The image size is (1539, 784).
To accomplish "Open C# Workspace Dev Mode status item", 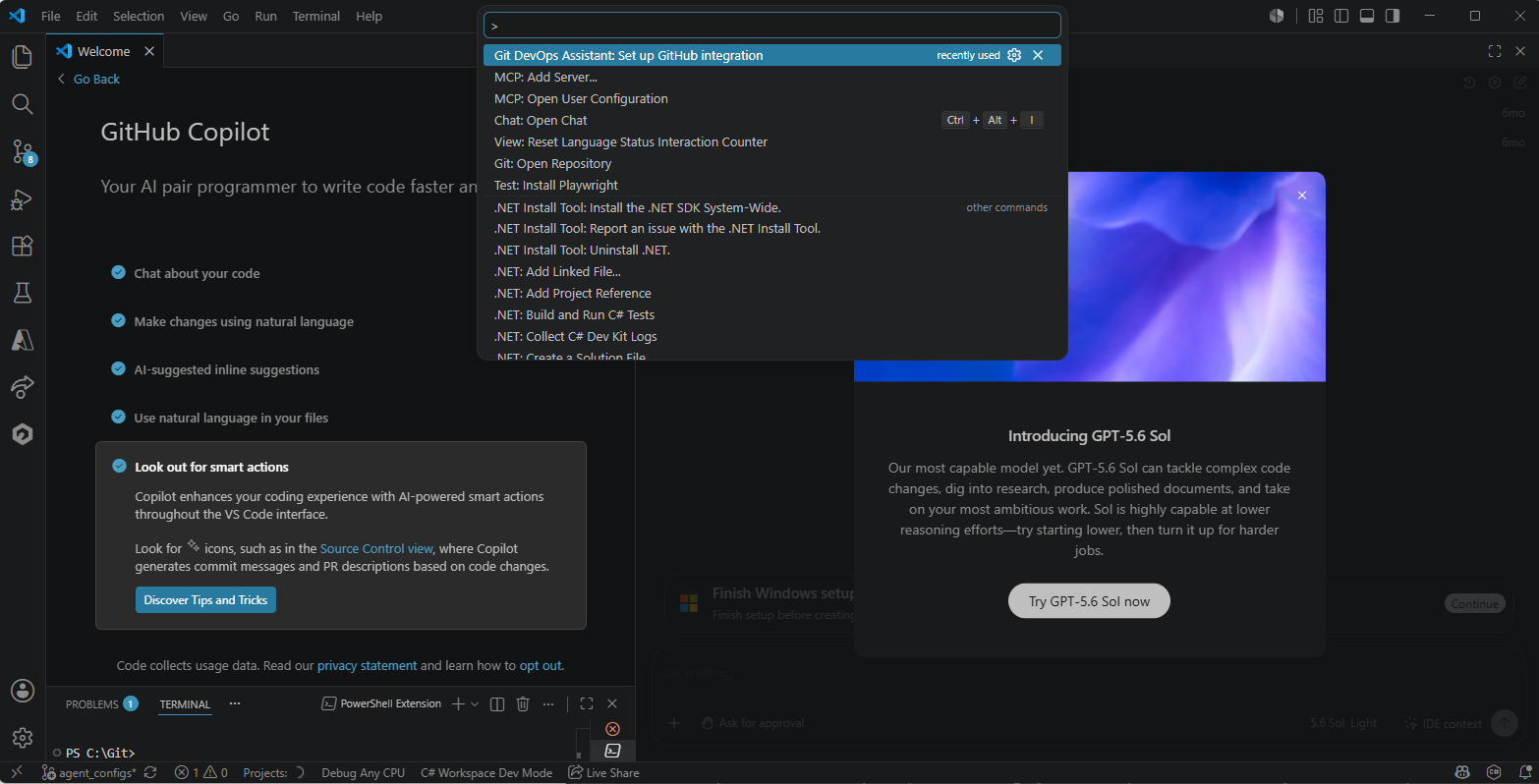I will 486,773.
